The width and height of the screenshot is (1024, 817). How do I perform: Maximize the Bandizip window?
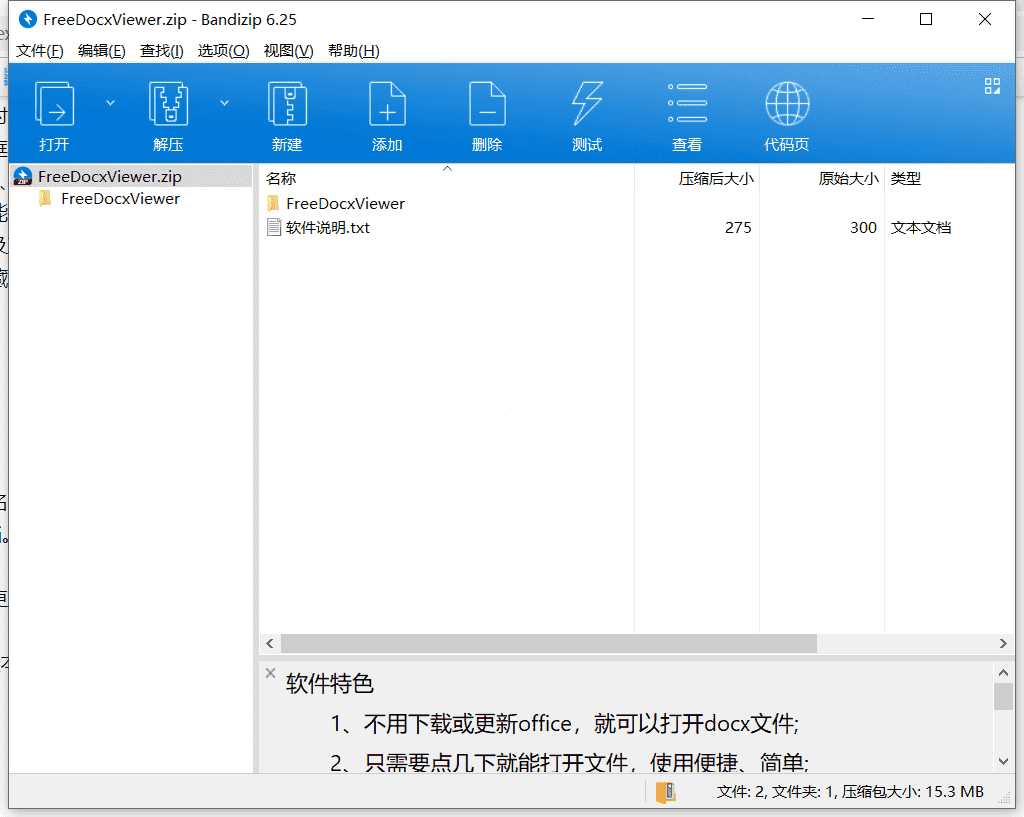(926, 19)
